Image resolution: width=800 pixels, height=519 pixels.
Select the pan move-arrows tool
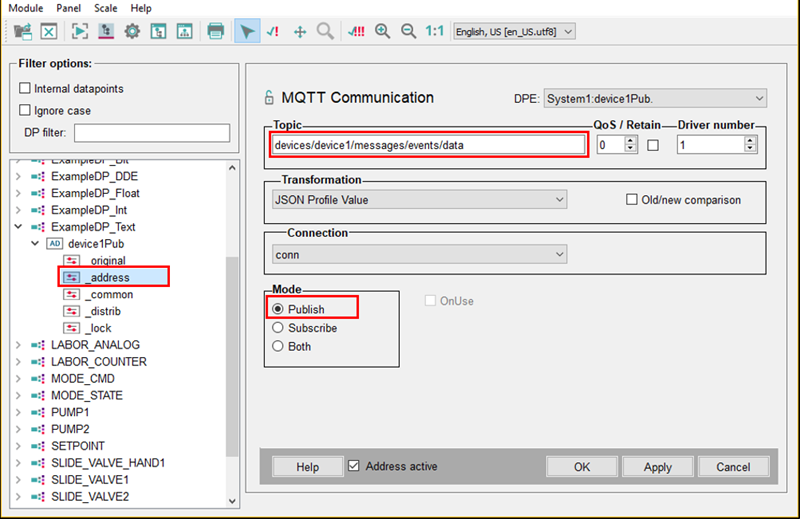click(x=300, y=32)
